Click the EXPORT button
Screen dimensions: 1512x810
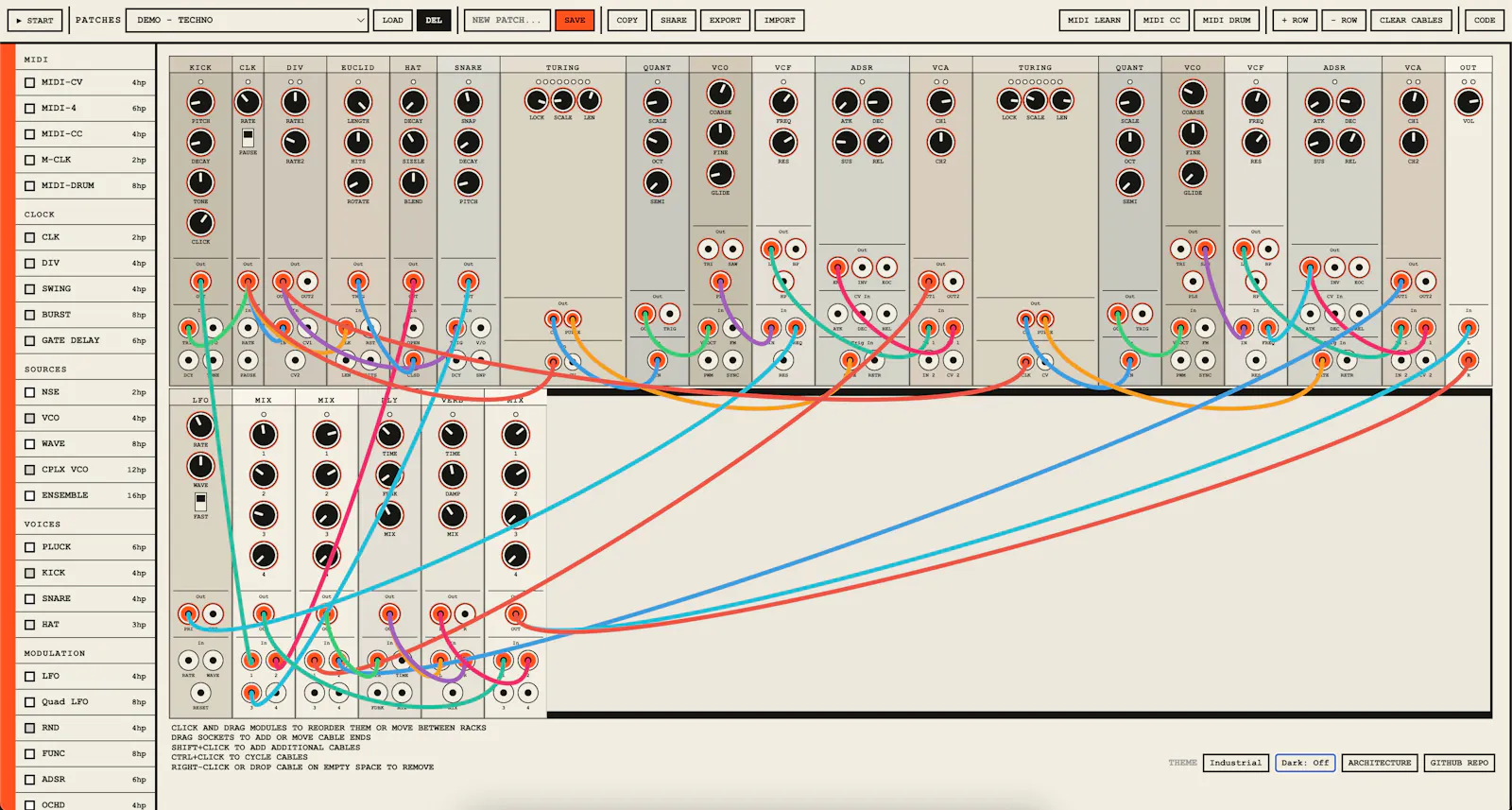coord(726,20)
